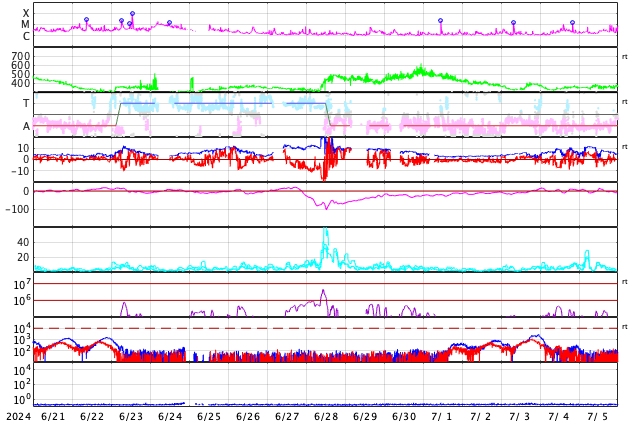The image size is (634, 424).
Task: Click the A sector label
Action: pyautogui.click(x=26, y=127)
